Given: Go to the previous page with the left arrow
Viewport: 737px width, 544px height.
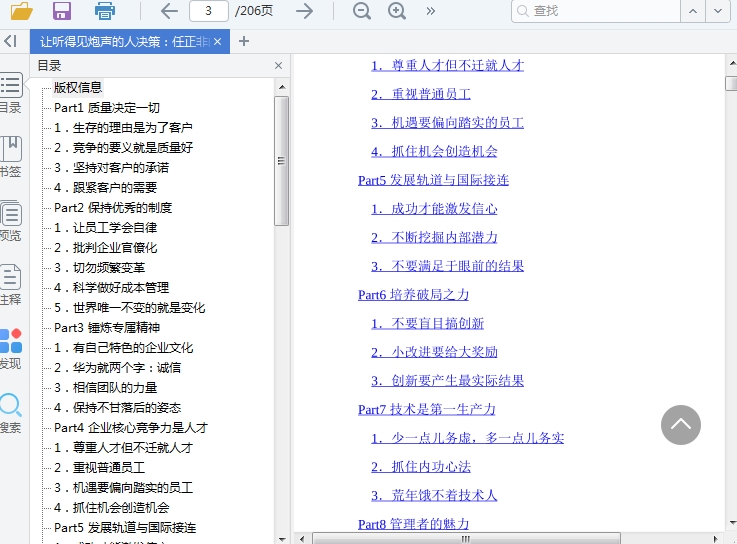Looking at the screenshot, I should point(169,11).
